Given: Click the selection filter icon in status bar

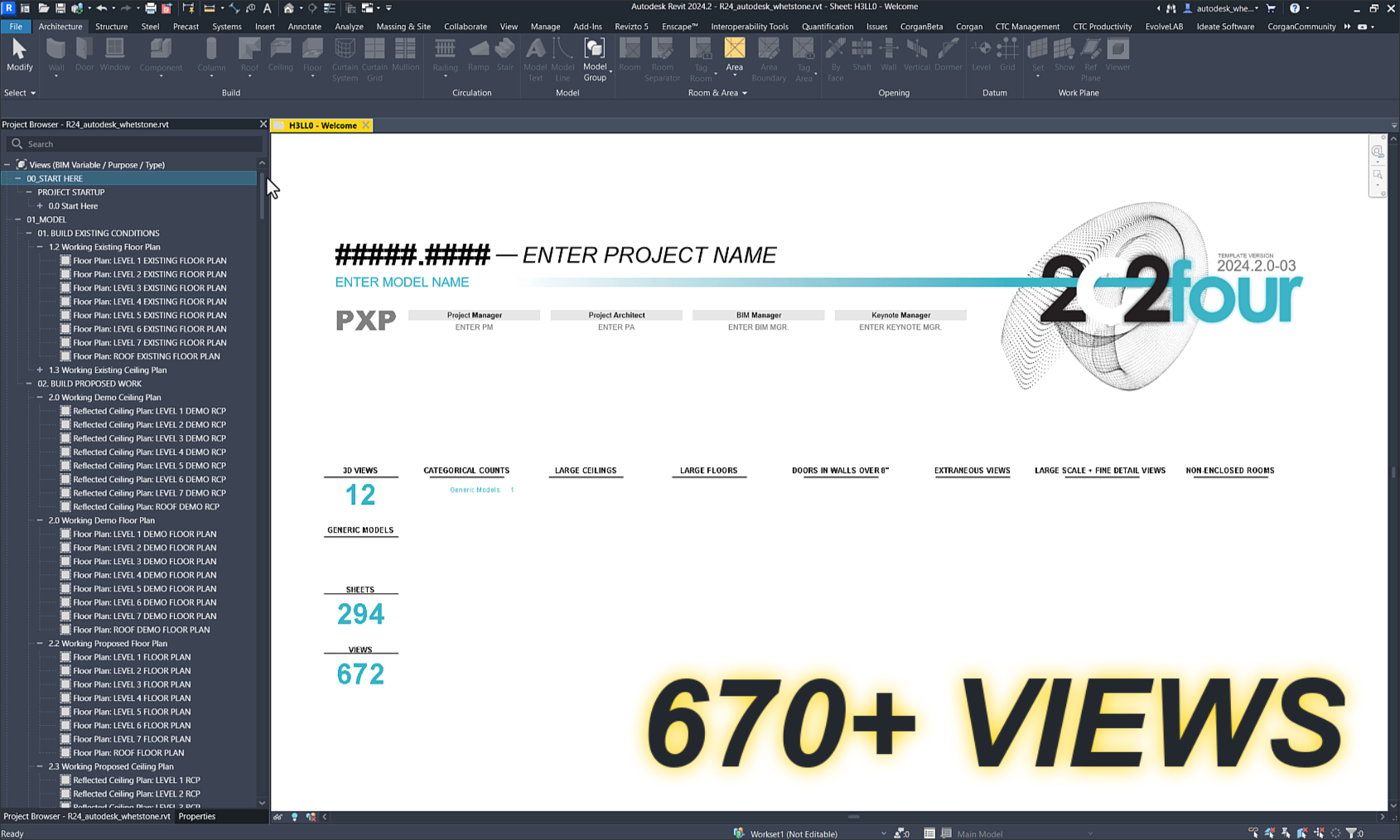Looking at the screenshot, I should tap(1354, 833).
